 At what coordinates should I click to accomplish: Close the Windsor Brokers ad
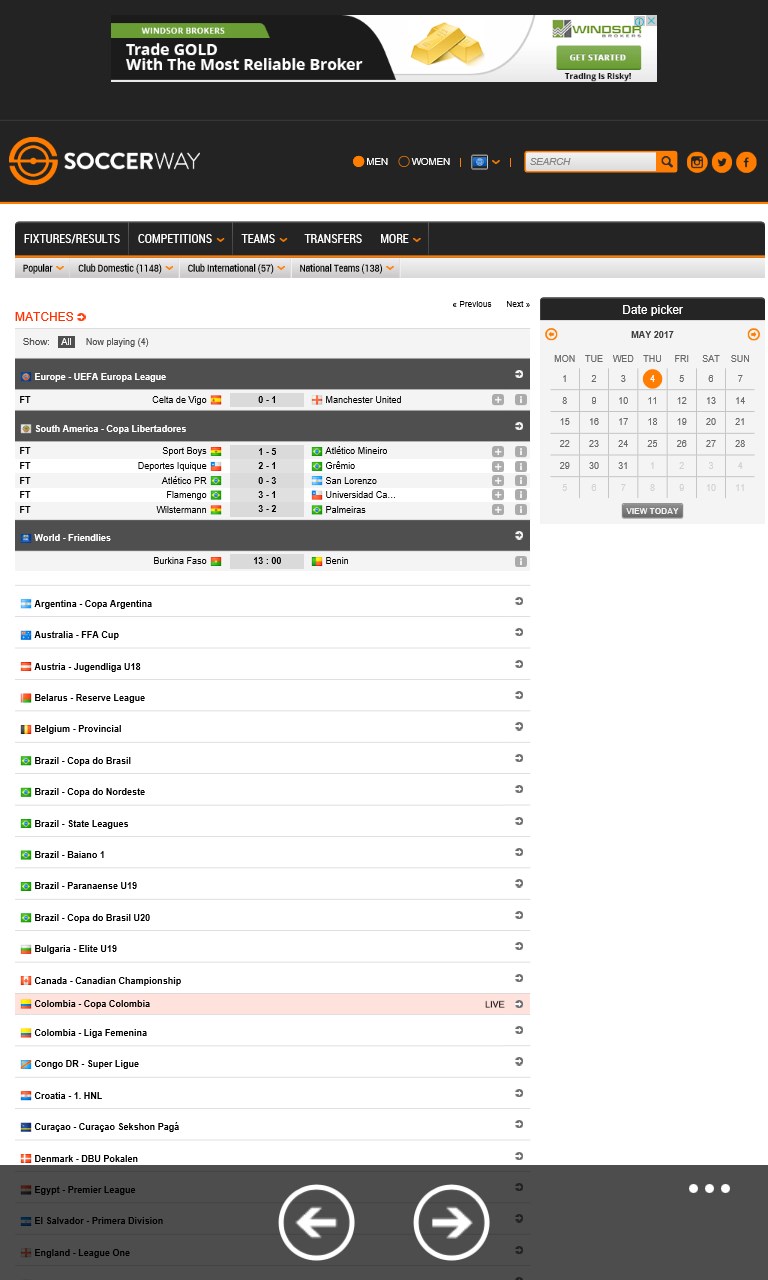[x=651, y=21]
